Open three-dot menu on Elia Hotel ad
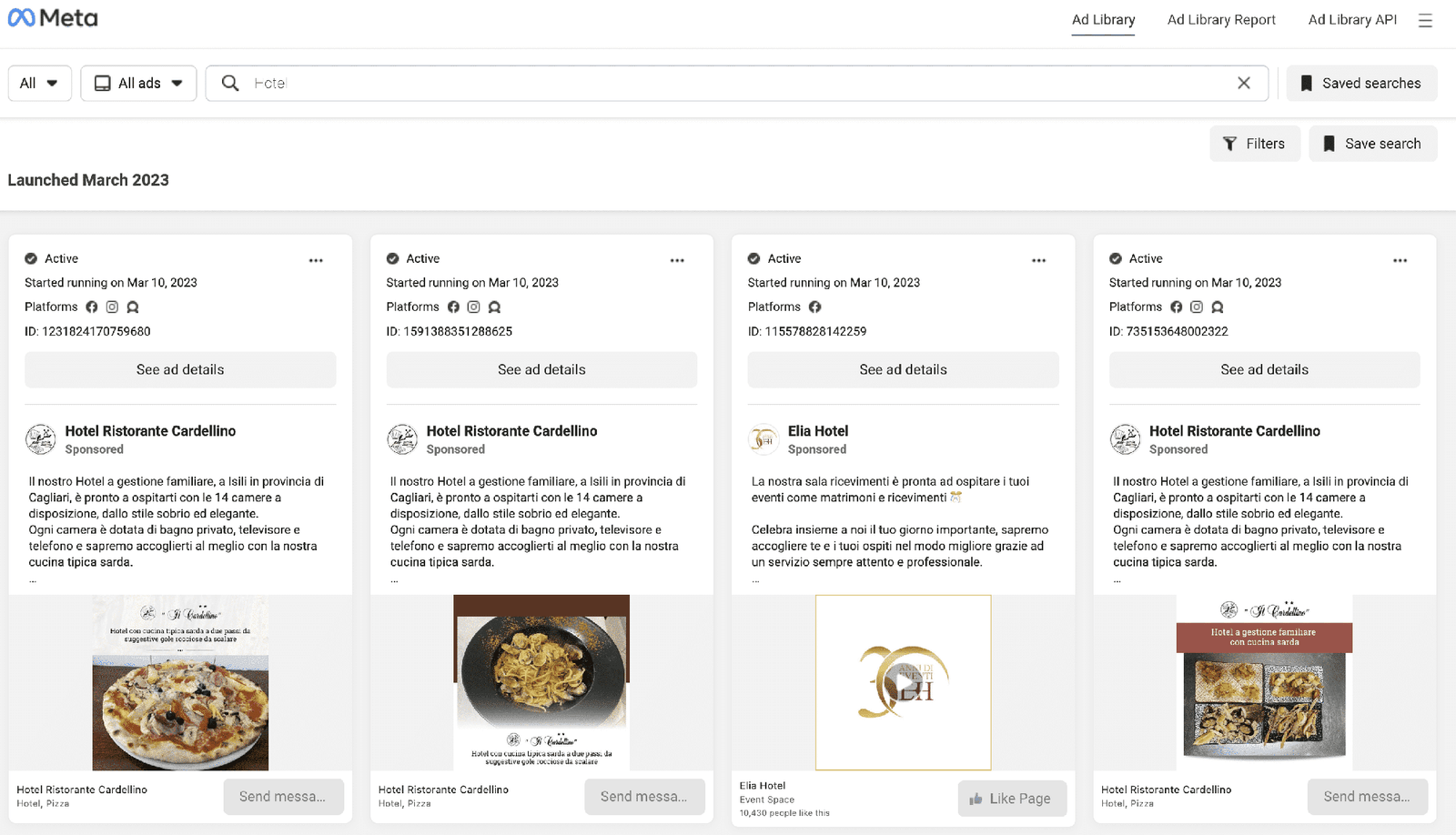 tap(1038, 260)
